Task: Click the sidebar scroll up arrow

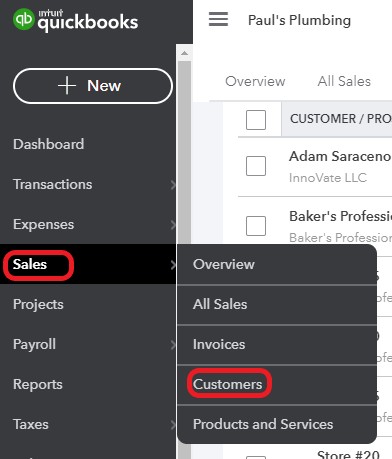Action: [184, 53]
